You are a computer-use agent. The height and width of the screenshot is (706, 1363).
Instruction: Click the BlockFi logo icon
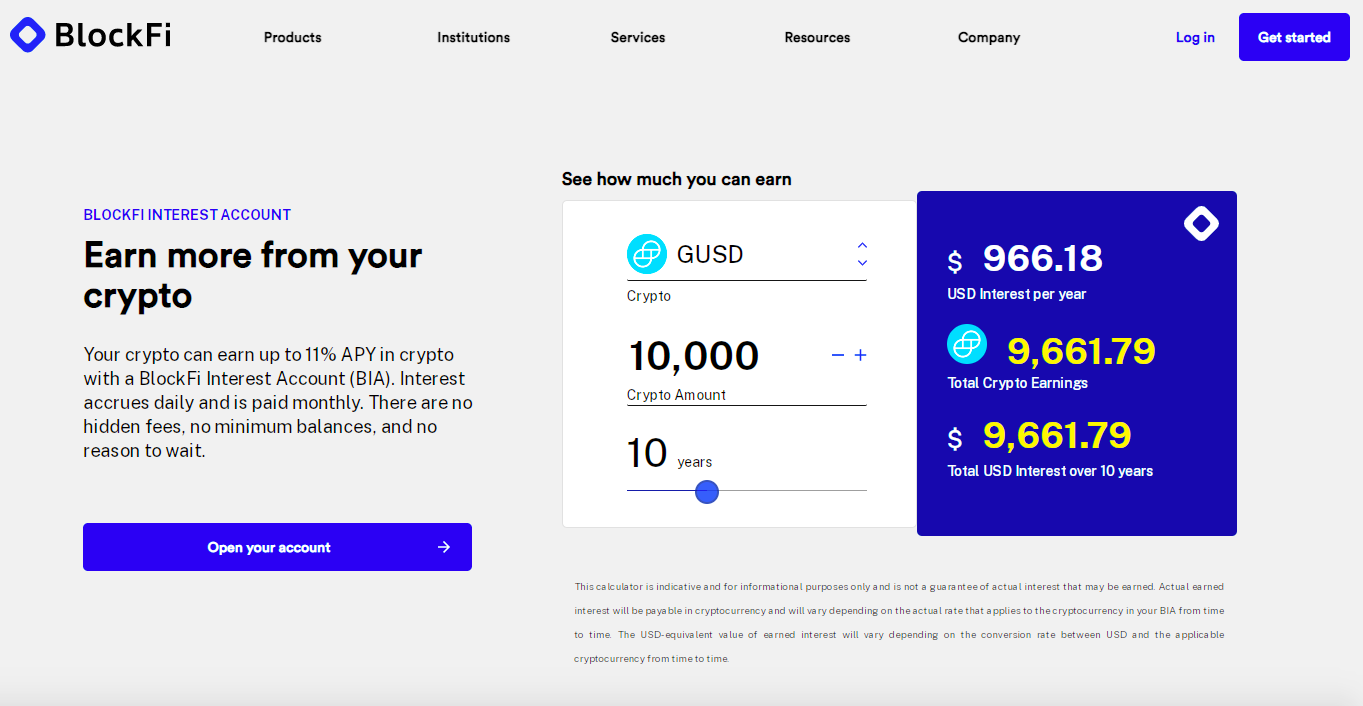coord(27,35)
